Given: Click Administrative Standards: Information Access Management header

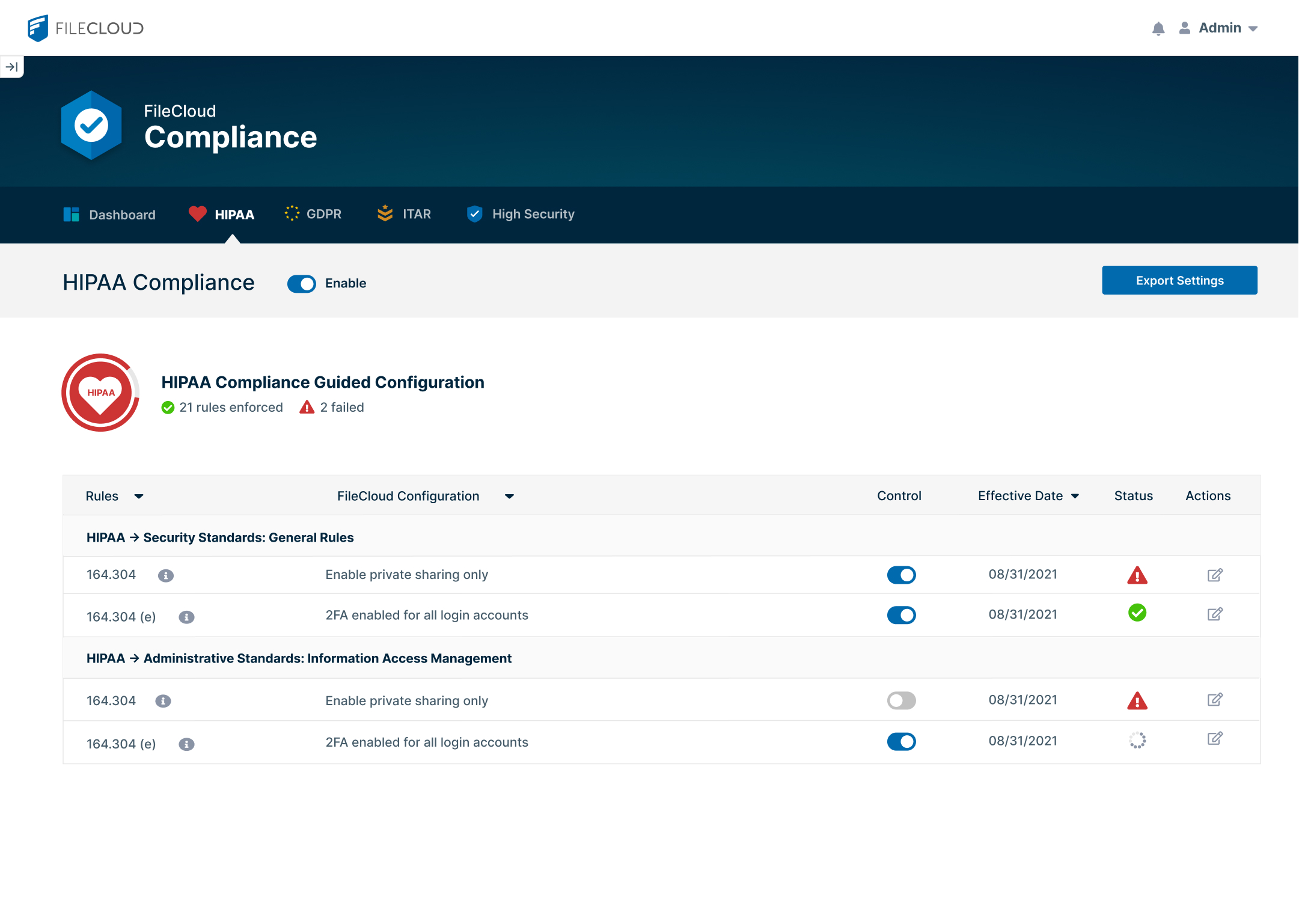Looking at the screenshot, I should [299, 658].
